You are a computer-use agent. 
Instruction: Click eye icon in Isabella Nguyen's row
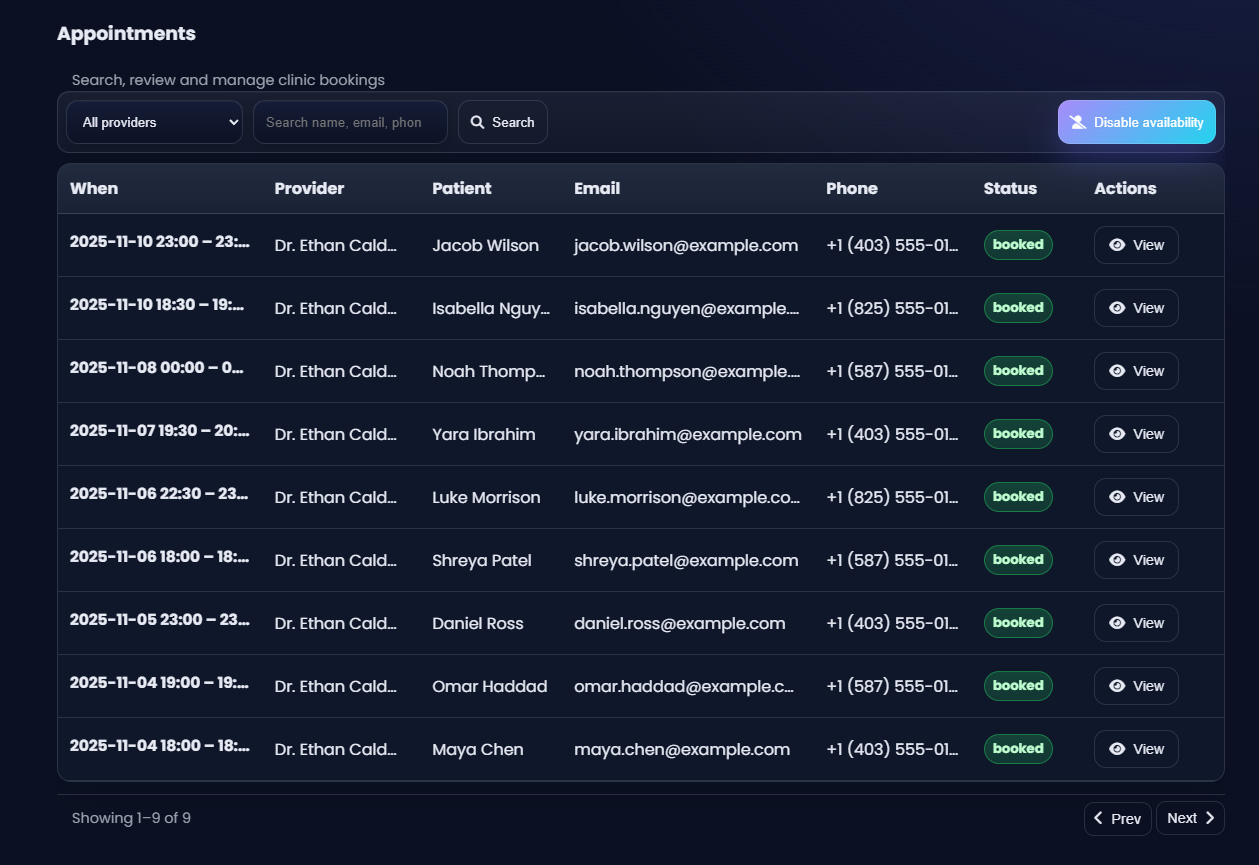pyautogui.click(x=1117, y=308)
